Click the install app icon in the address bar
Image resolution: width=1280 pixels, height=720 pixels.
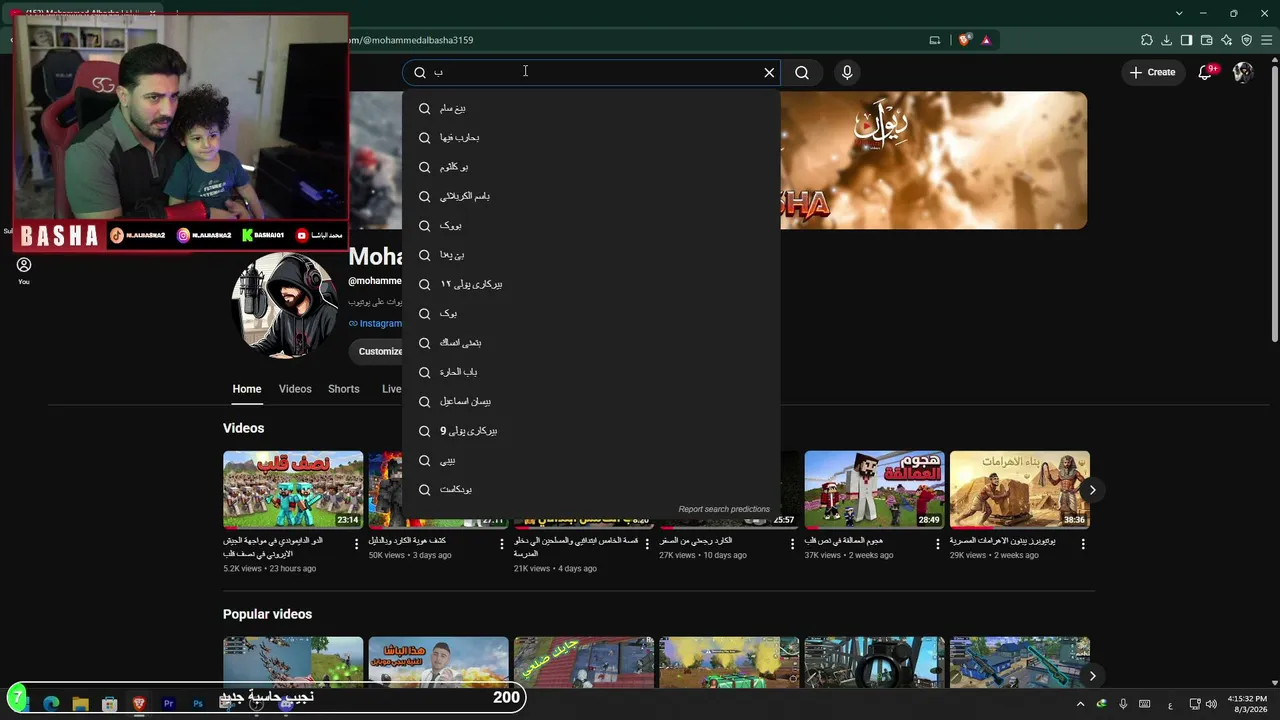[935, 40]
